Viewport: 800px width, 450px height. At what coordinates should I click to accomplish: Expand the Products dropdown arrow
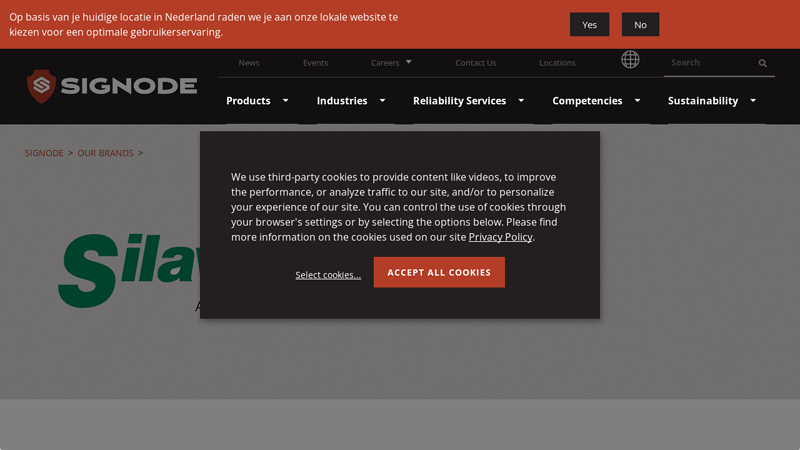coord(286,101)
